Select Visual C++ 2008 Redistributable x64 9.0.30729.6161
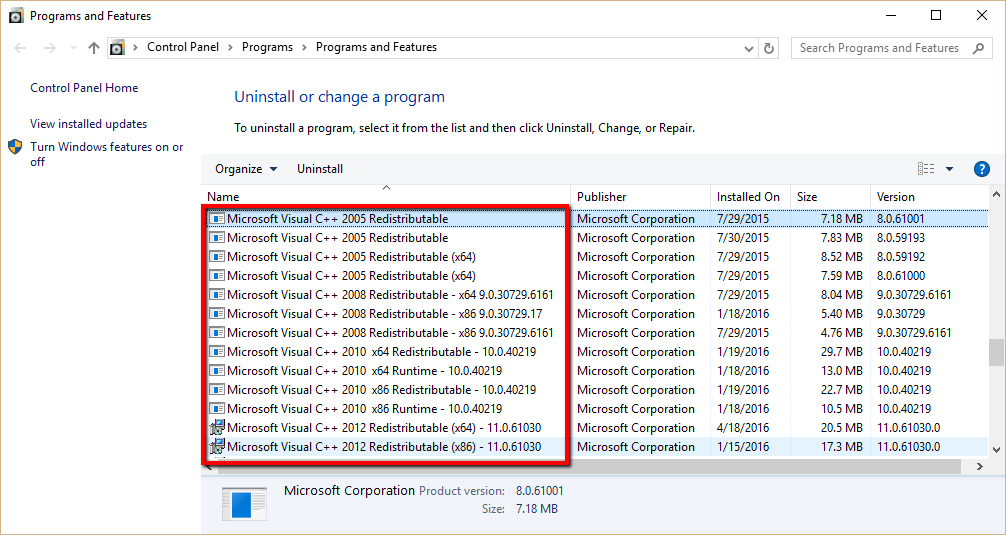This screenshot has height=535, width=1006. [595, 295]
